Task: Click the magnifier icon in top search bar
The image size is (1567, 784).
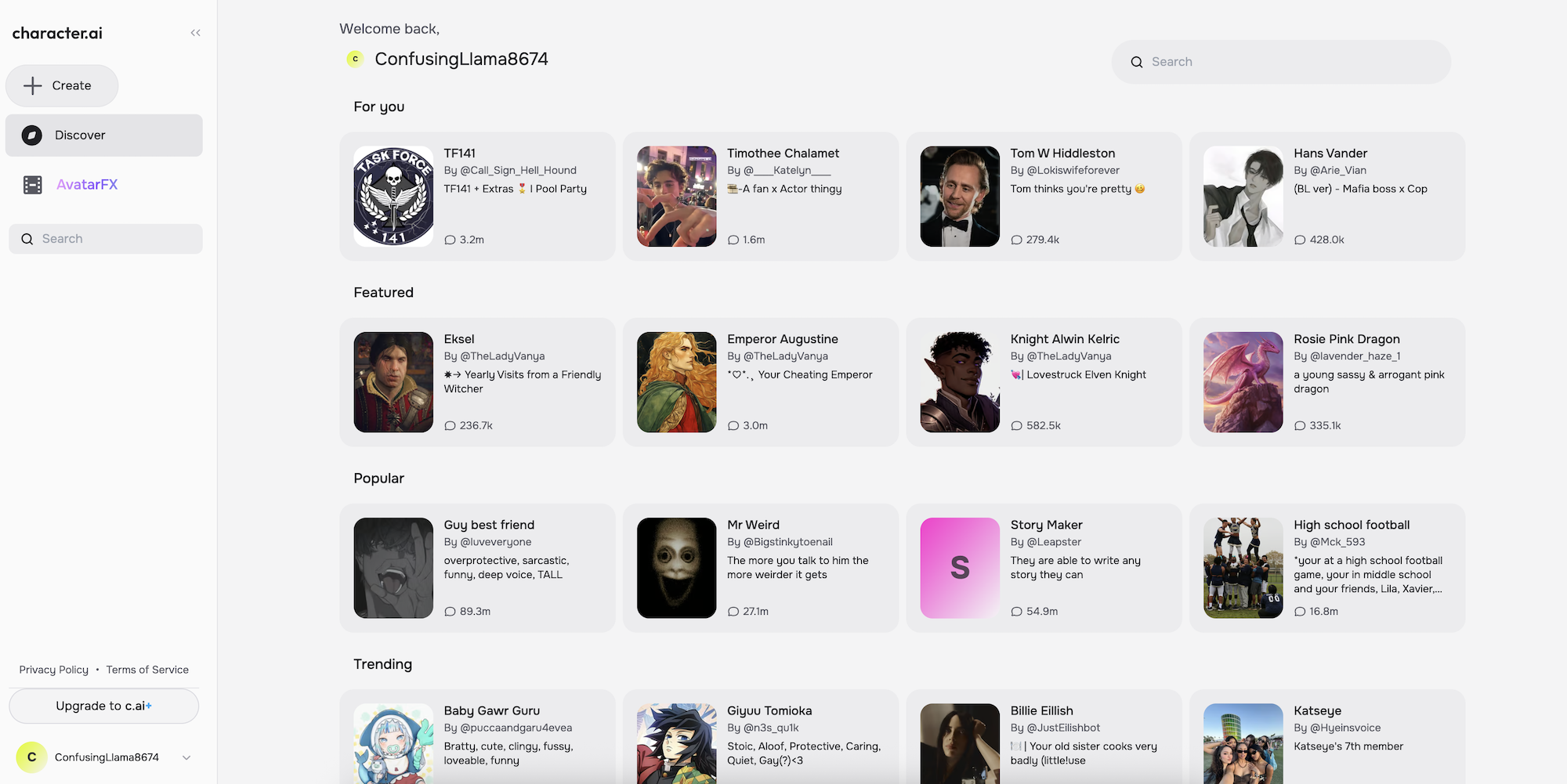Action: tap(1137, 62)
